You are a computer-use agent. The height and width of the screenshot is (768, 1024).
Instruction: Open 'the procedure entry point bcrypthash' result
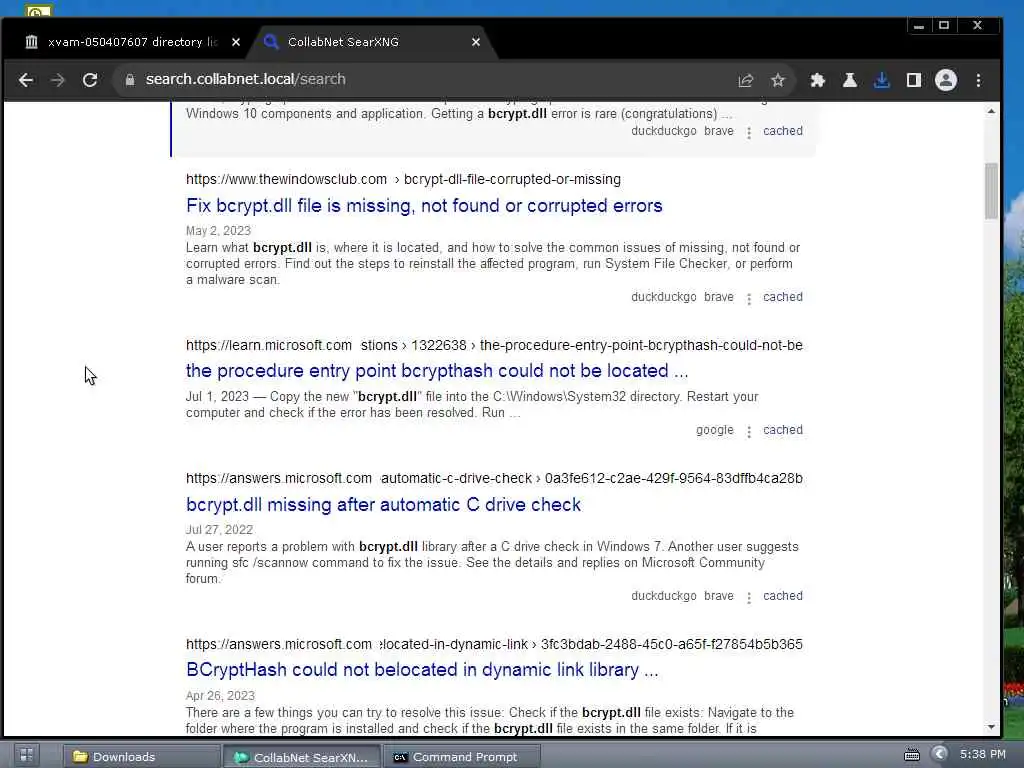tap(437, 371)
